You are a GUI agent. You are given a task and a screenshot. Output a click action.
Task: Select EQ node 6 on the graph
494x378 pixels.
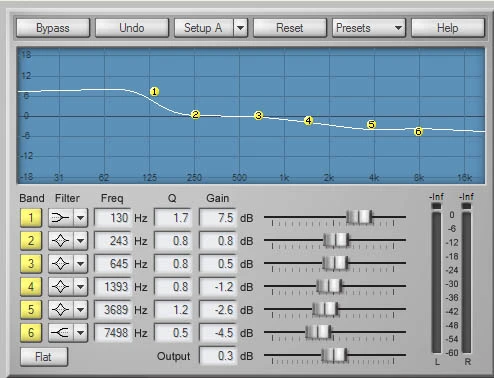[418, 132]
